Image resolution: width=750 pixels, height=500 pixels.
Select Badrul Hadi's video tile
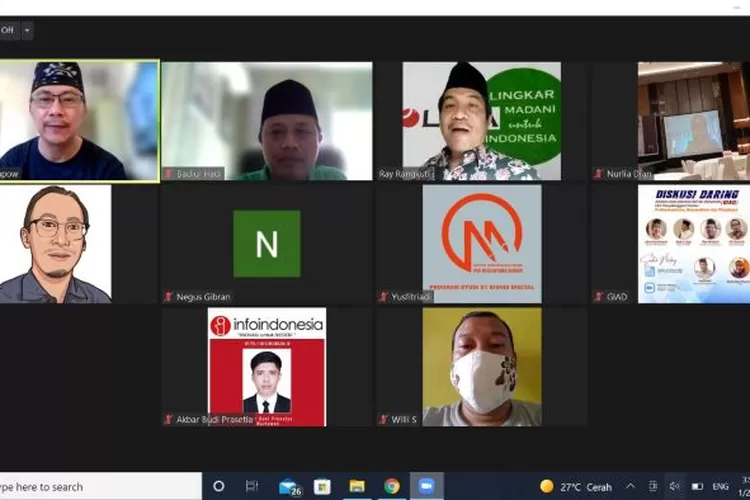tap(267, 121)
